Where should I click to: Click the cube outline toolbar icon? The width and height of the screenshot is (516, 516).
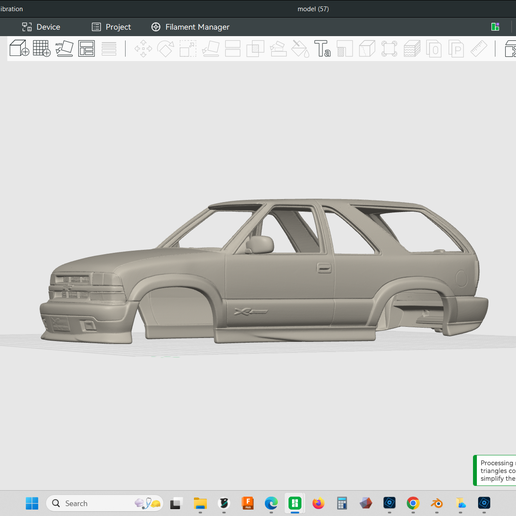tap(367, 49)
